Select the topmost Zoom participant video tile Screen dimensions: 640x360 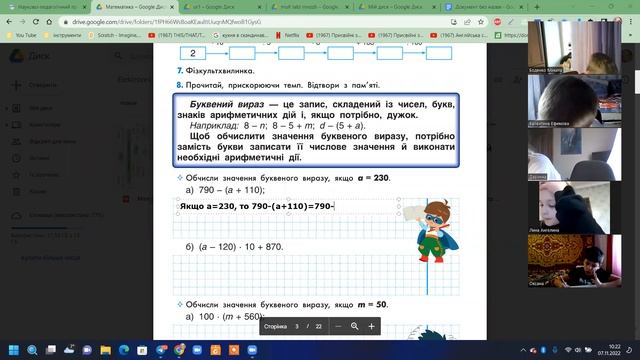click(x=575, y=47)
